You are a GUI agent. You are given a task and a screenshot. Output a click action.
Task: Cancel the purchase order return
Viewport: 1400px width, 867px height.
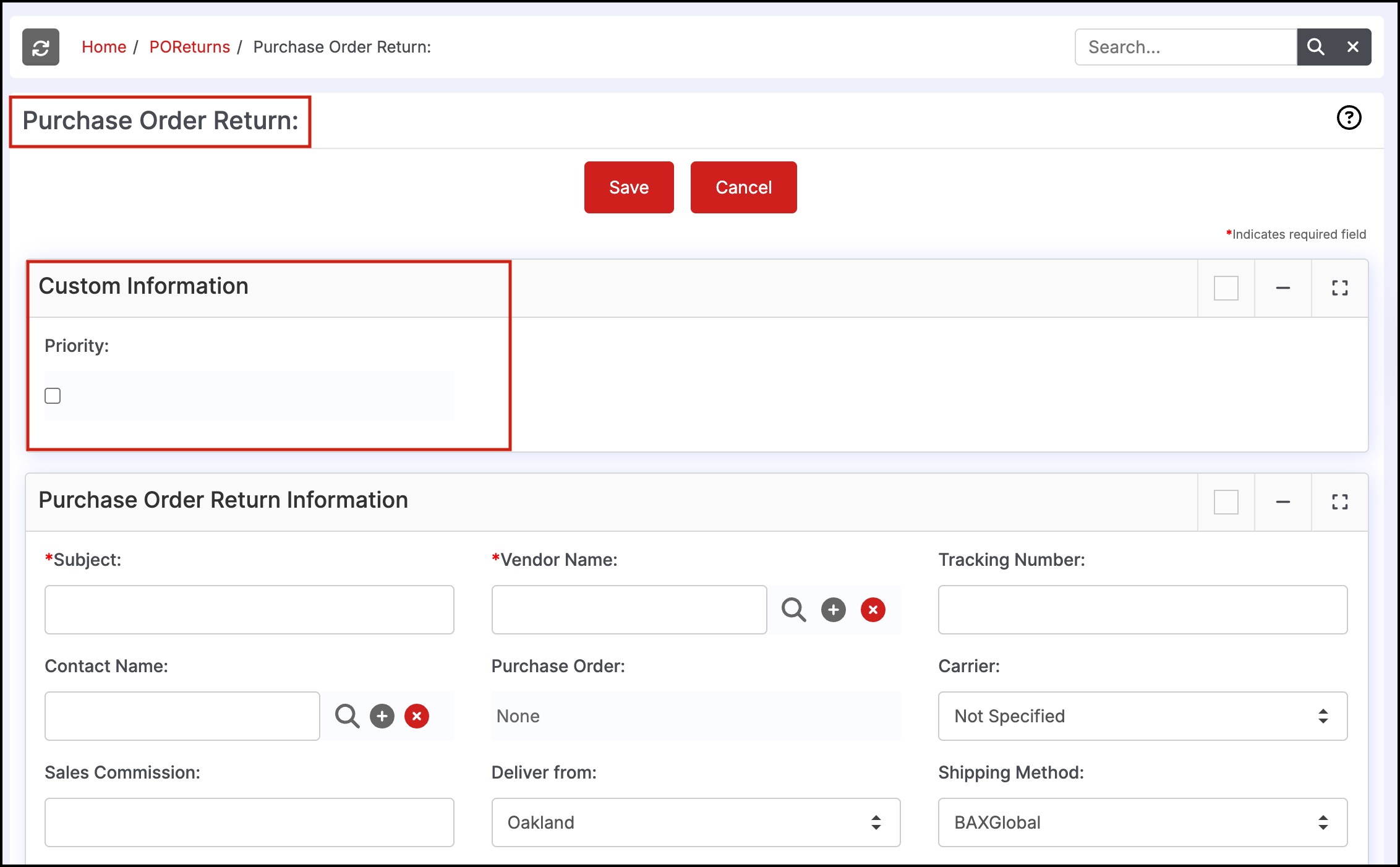coord(743,187)
